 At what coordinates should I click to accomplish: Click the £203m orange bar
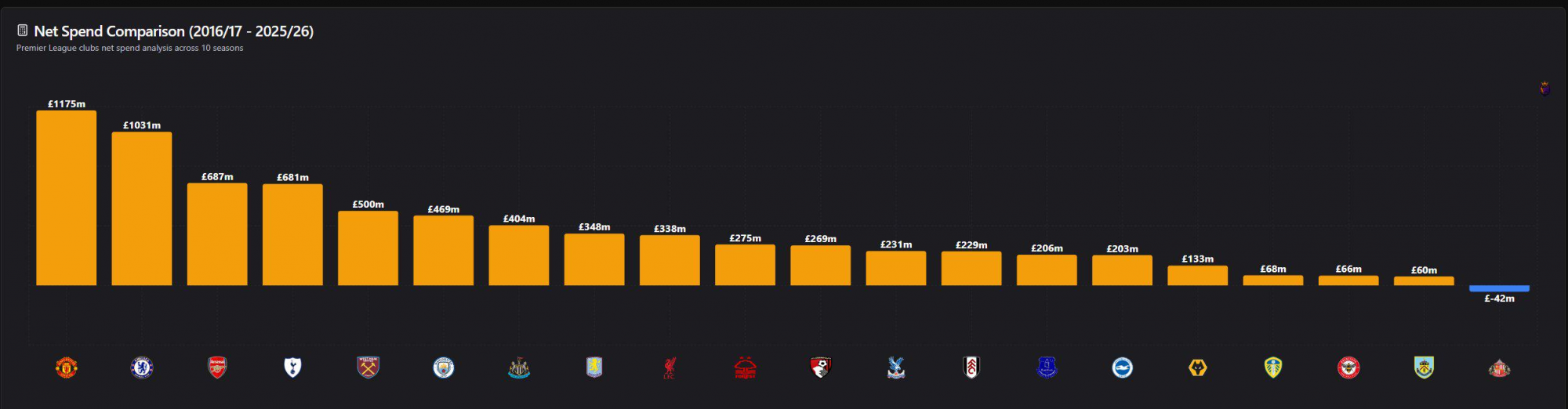point(1123,270)
